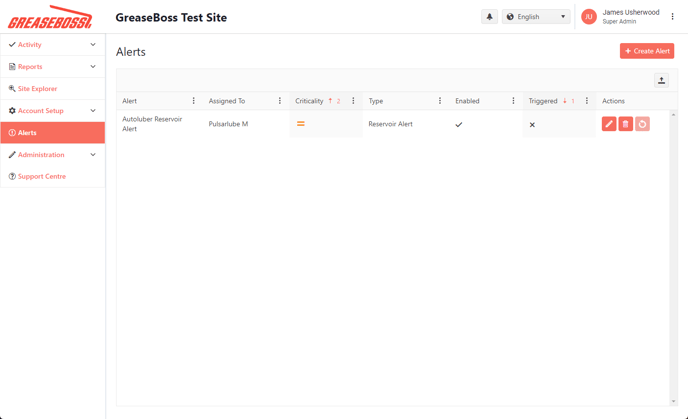Sort by the Criticality column header
Screen dimensions: 688x419
tap(309, 101)
